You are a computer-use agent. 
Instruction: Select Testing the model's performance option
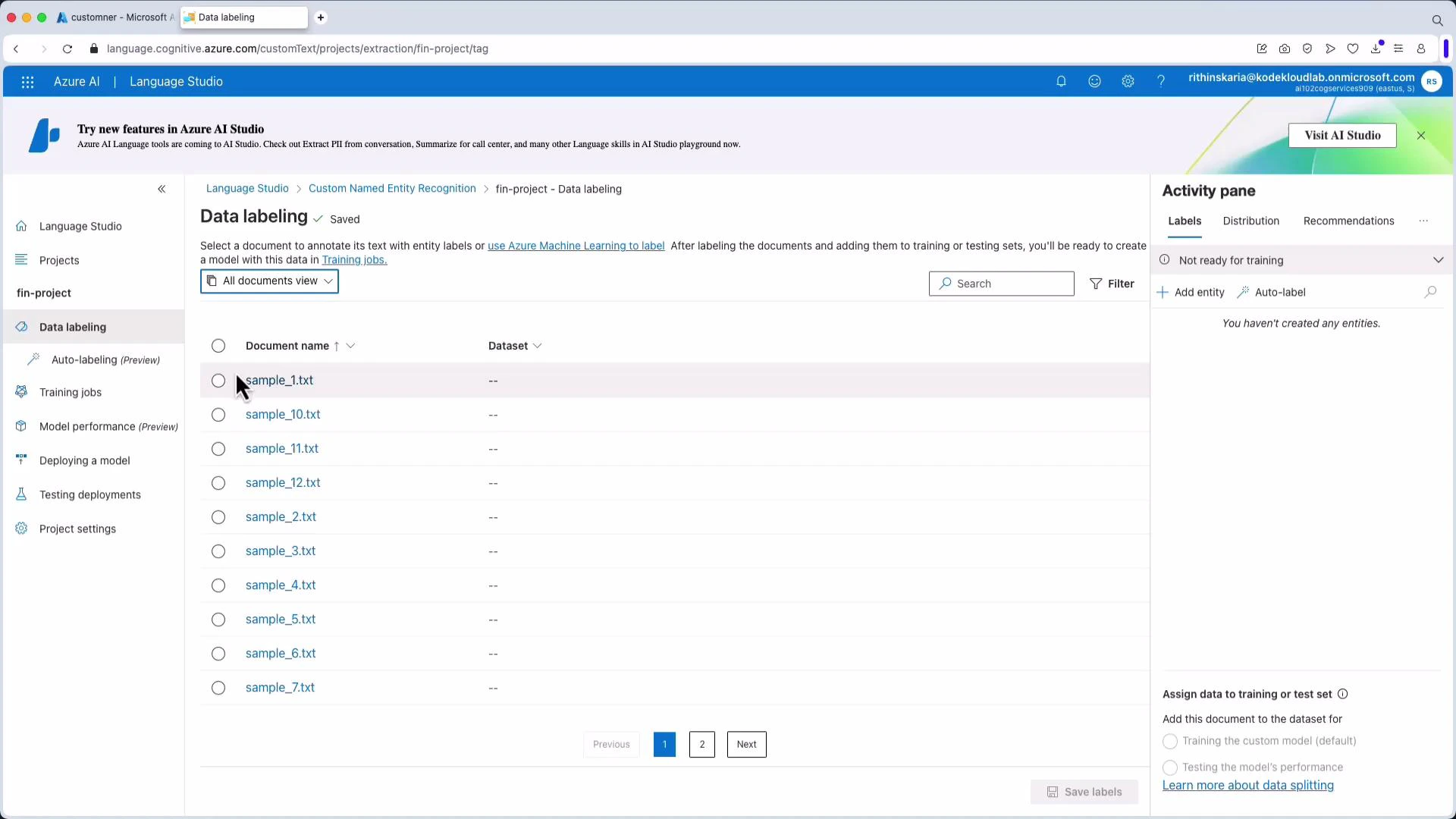pyautogui.click(x=1169, y=767)
